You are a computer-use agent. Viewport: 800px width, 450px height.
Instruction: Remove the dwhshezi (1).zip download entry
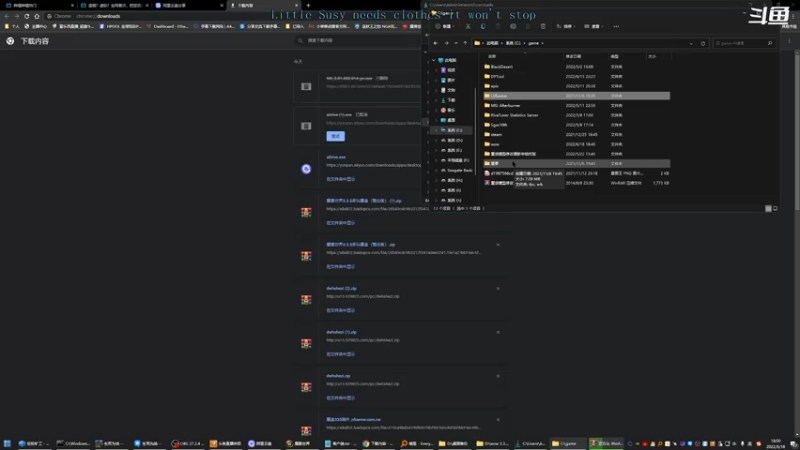click(498, 332)
